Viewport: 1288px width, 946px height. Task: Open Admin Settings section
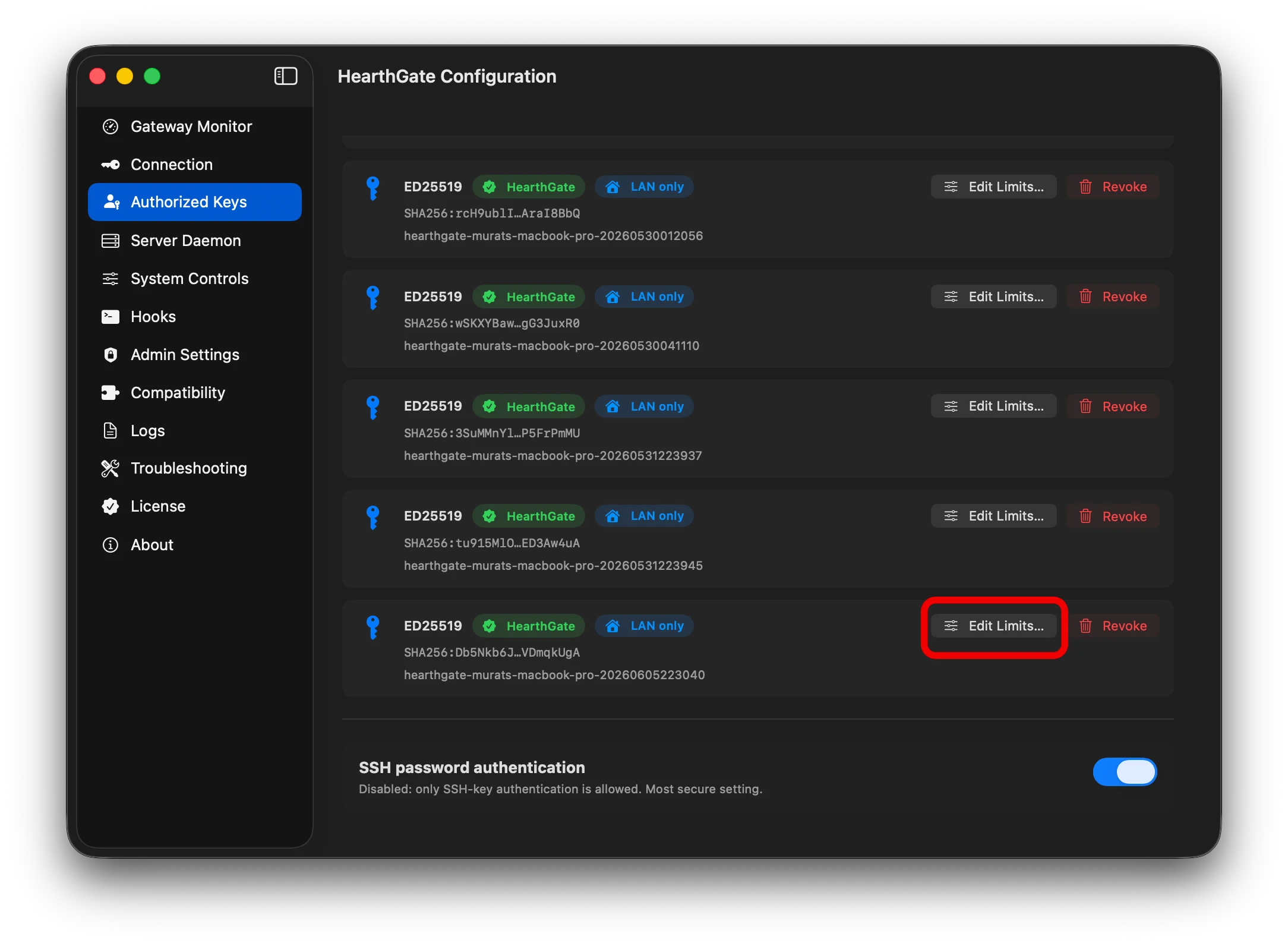tap(195, 355)
